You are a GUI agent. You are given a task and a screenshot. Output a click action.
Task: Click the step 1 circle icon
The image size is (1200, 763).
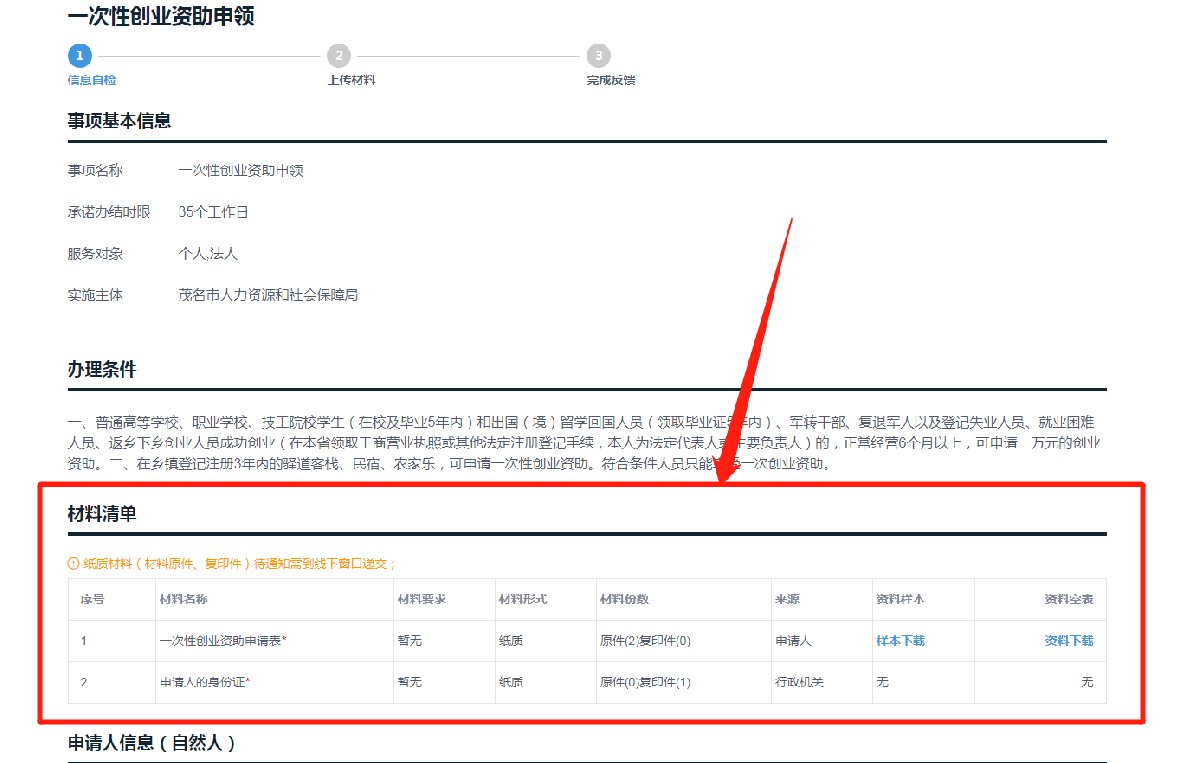79,56
